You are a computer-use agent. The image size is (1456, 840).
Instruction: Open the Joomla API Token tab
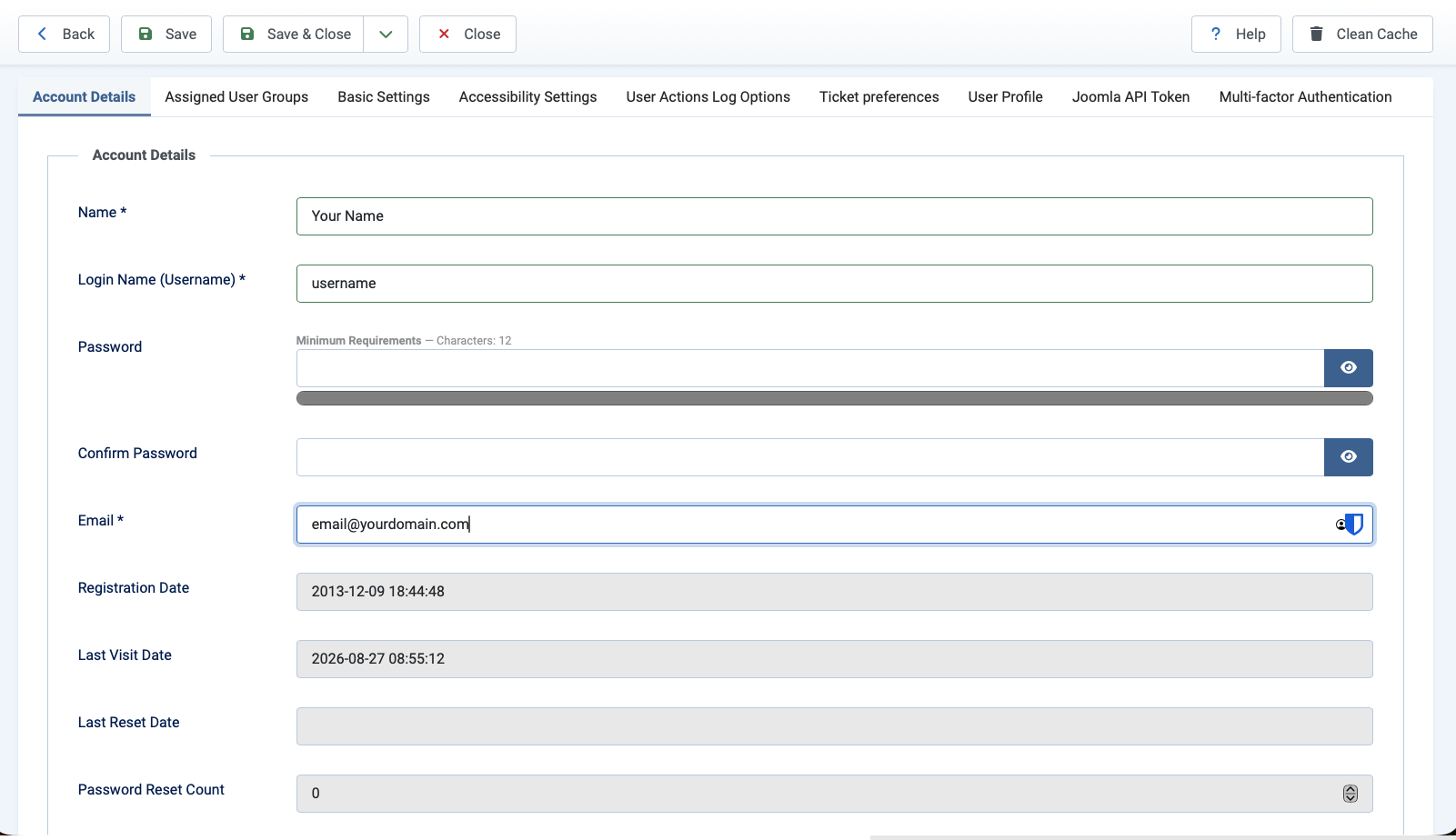(x=1130, y=96)
